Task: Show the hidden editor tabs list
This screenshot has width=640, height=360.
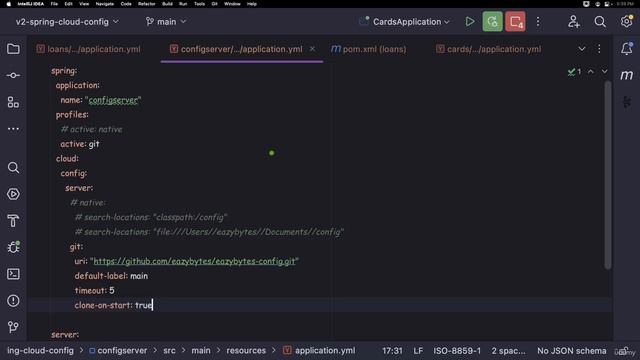Action: click(x=582, y=49)
